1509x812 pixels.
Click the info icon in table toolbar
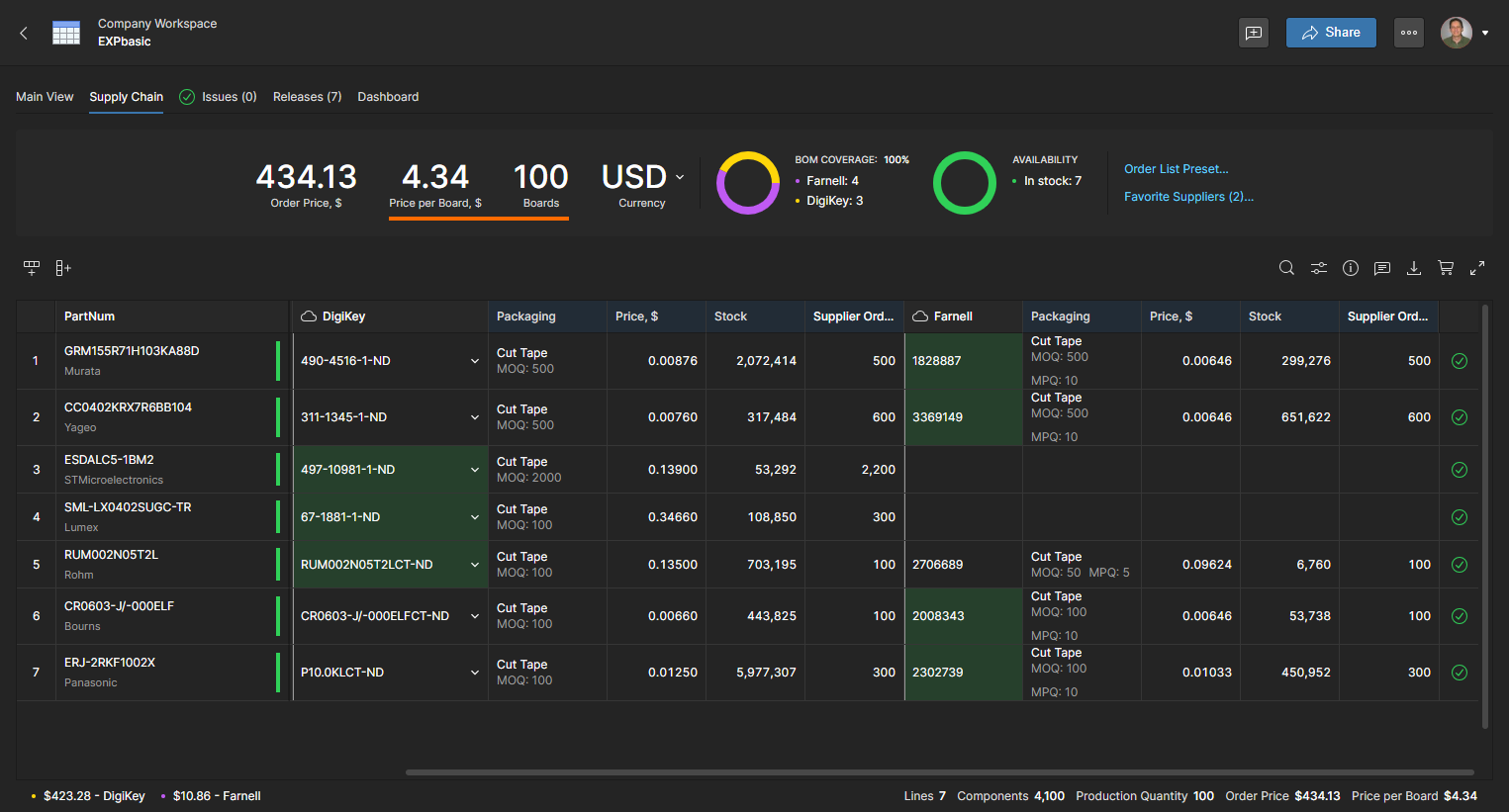tap(1351, 268)
